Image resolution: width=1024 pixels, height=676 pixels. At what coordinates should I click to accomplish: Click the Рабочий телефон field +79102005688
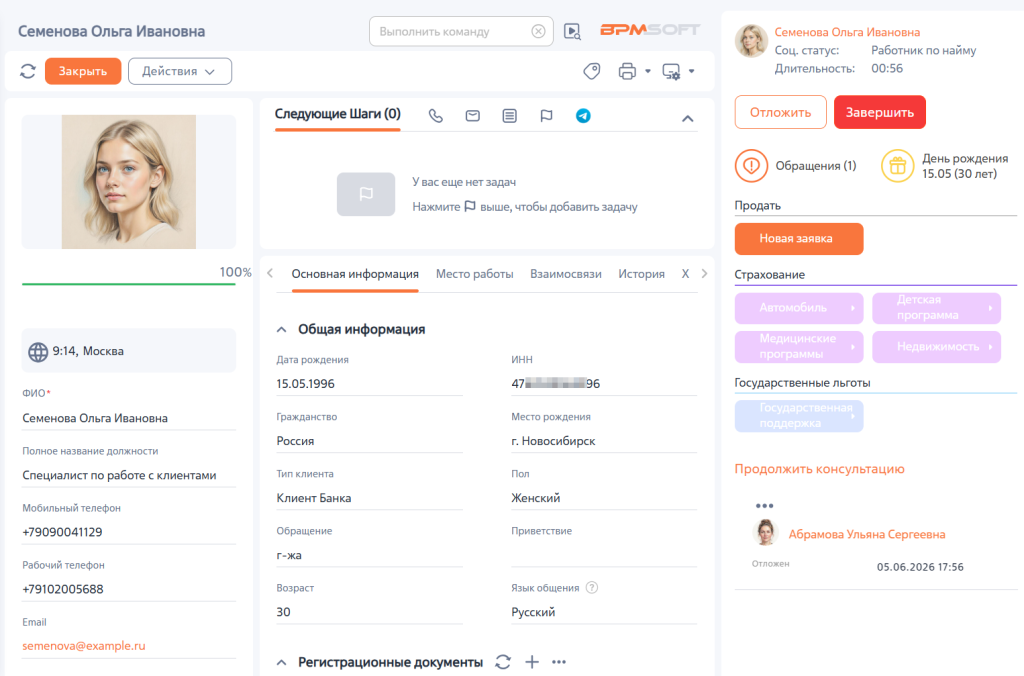tap(129, 589)
